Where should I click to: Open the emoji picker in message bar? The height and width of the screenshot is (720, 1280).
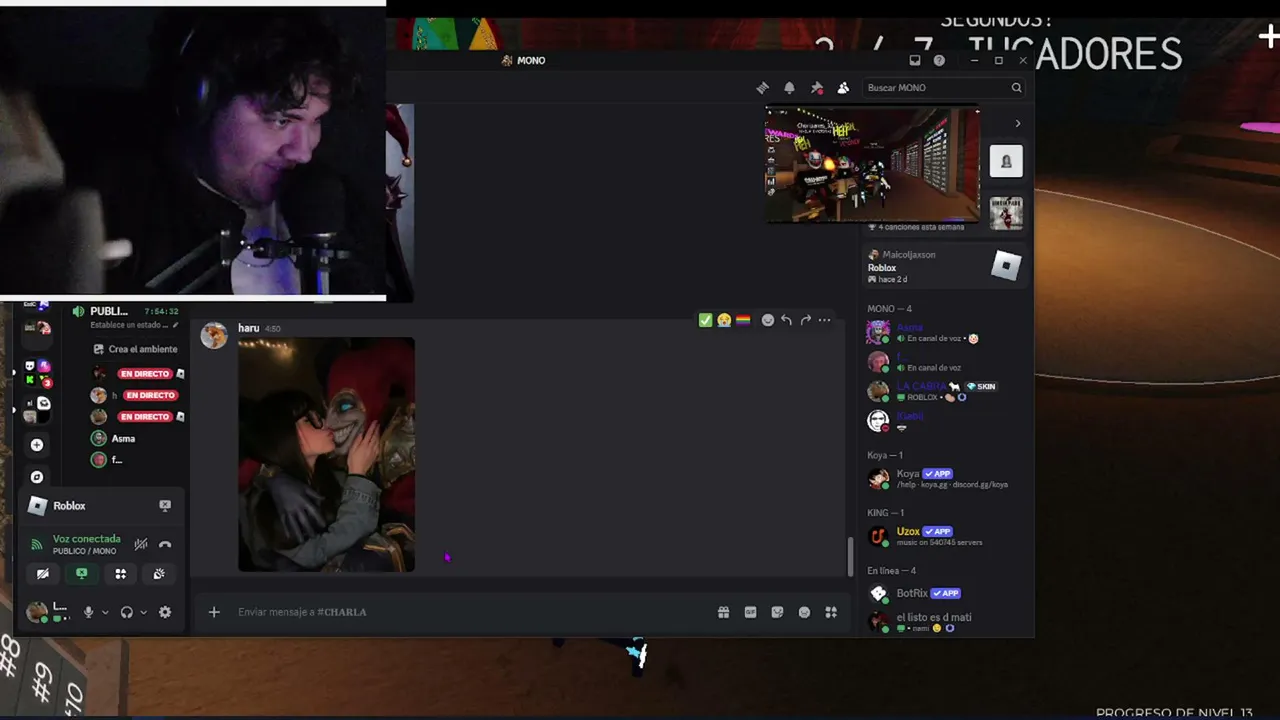pos(804,612)
